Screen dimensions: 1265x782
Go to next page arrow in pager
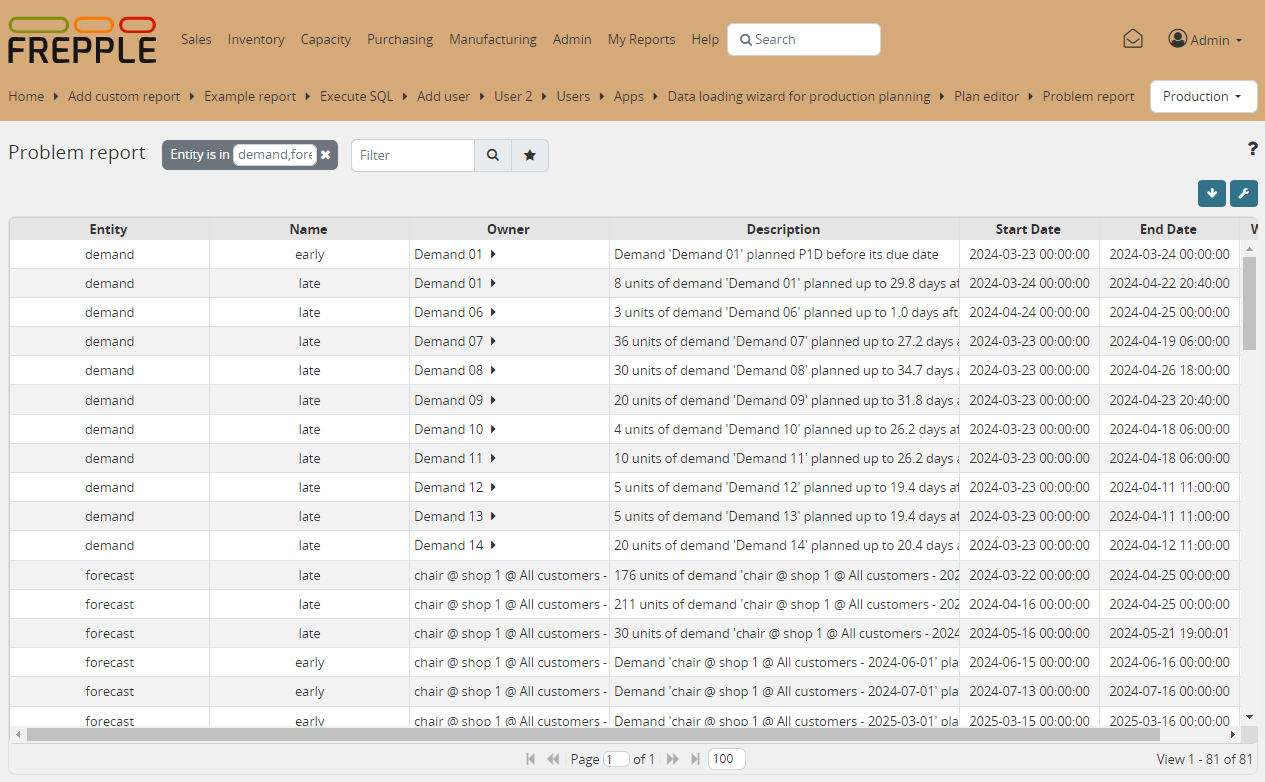(672, 759)
